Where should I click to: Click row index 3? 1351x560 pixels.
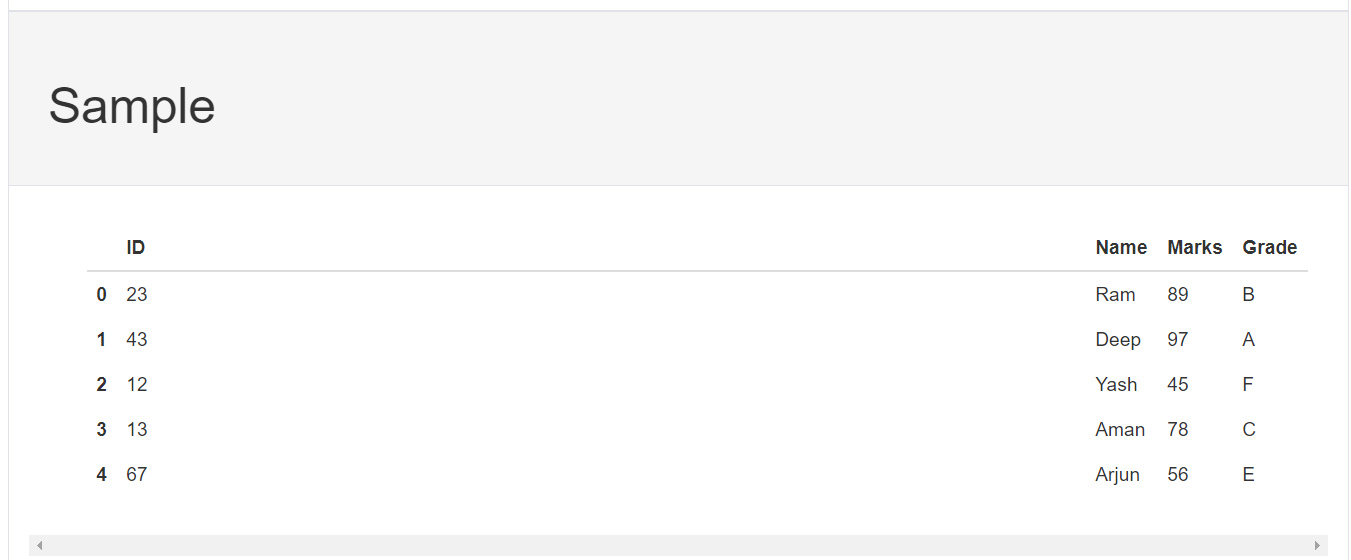(x=101, y=430)
